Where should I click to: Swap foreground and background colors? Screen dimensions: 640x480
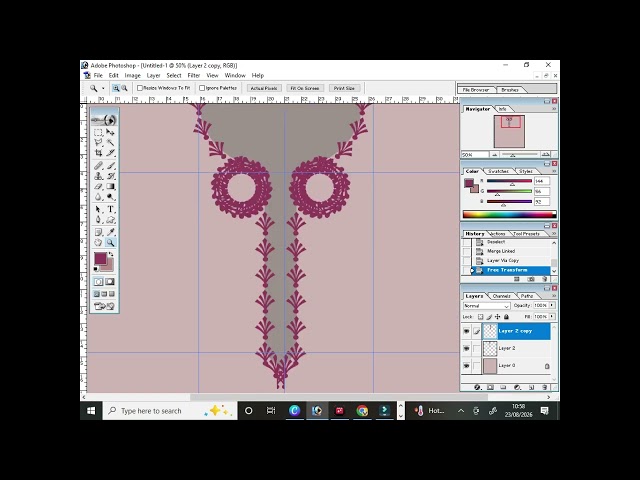coord(111,254)
